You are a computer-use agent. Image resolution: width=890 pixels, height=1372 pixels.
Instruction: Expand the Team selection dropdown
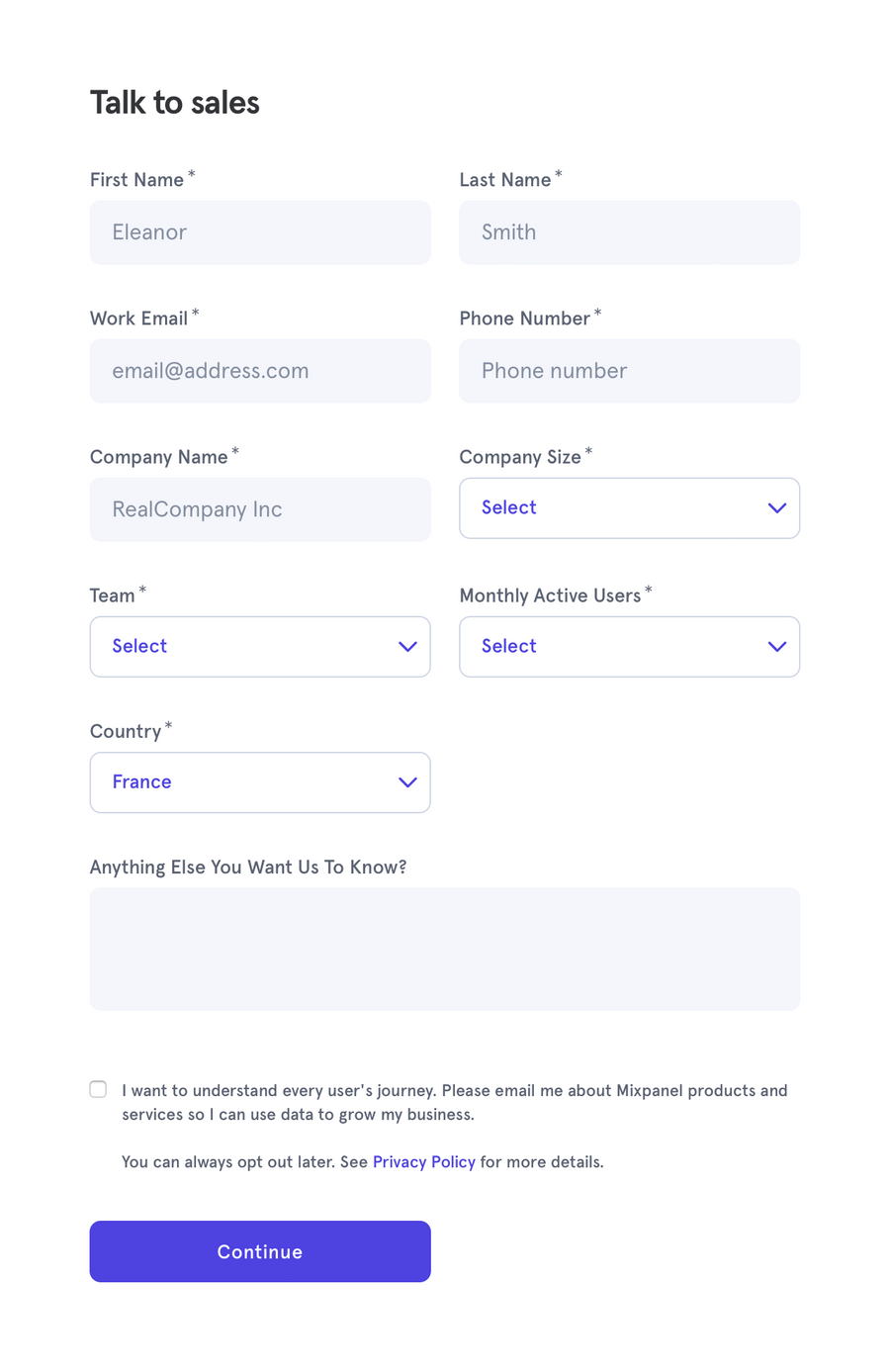point(260,646)
